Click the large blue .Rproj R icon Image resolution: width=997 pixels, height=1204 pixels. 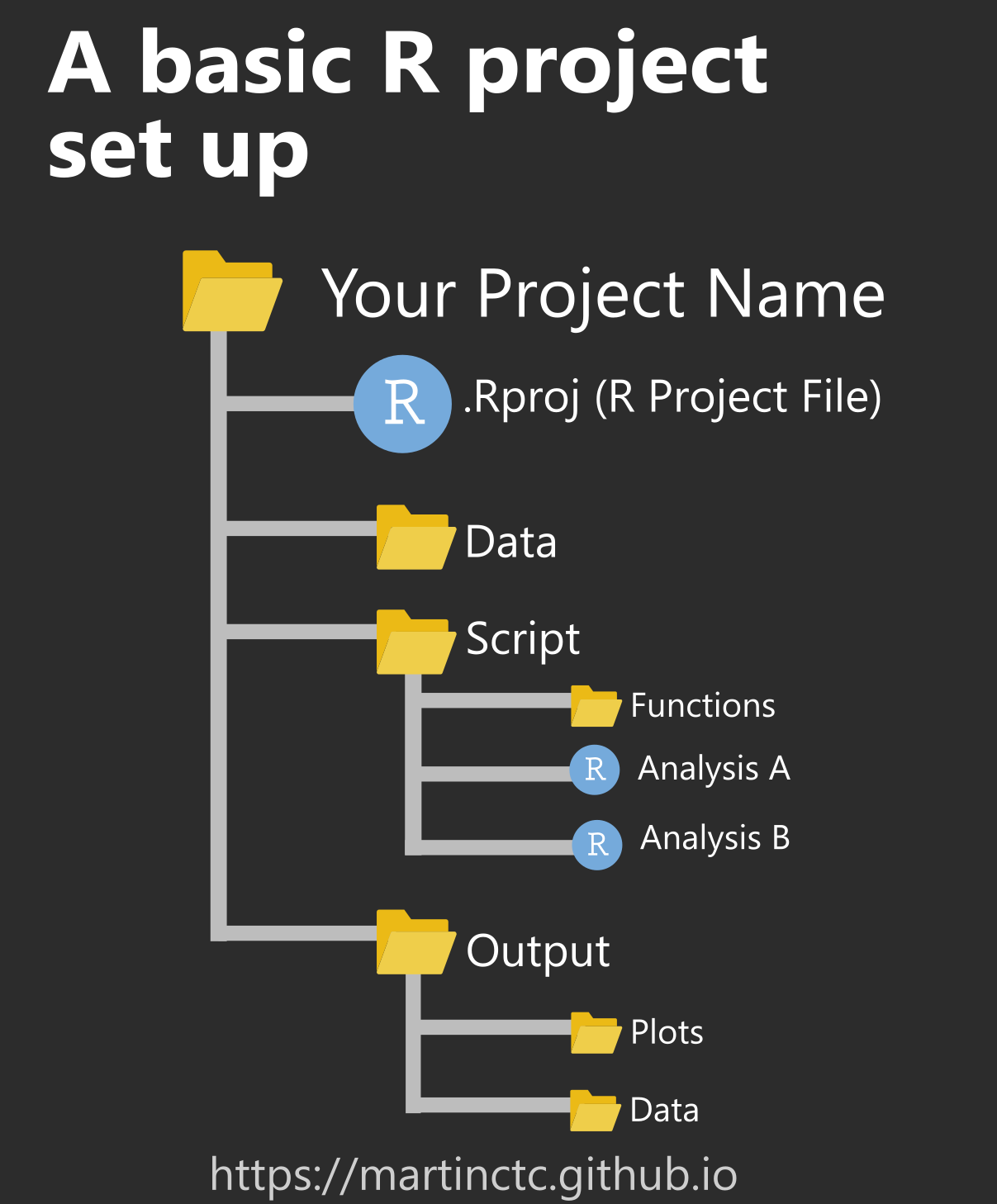(402, 404)
